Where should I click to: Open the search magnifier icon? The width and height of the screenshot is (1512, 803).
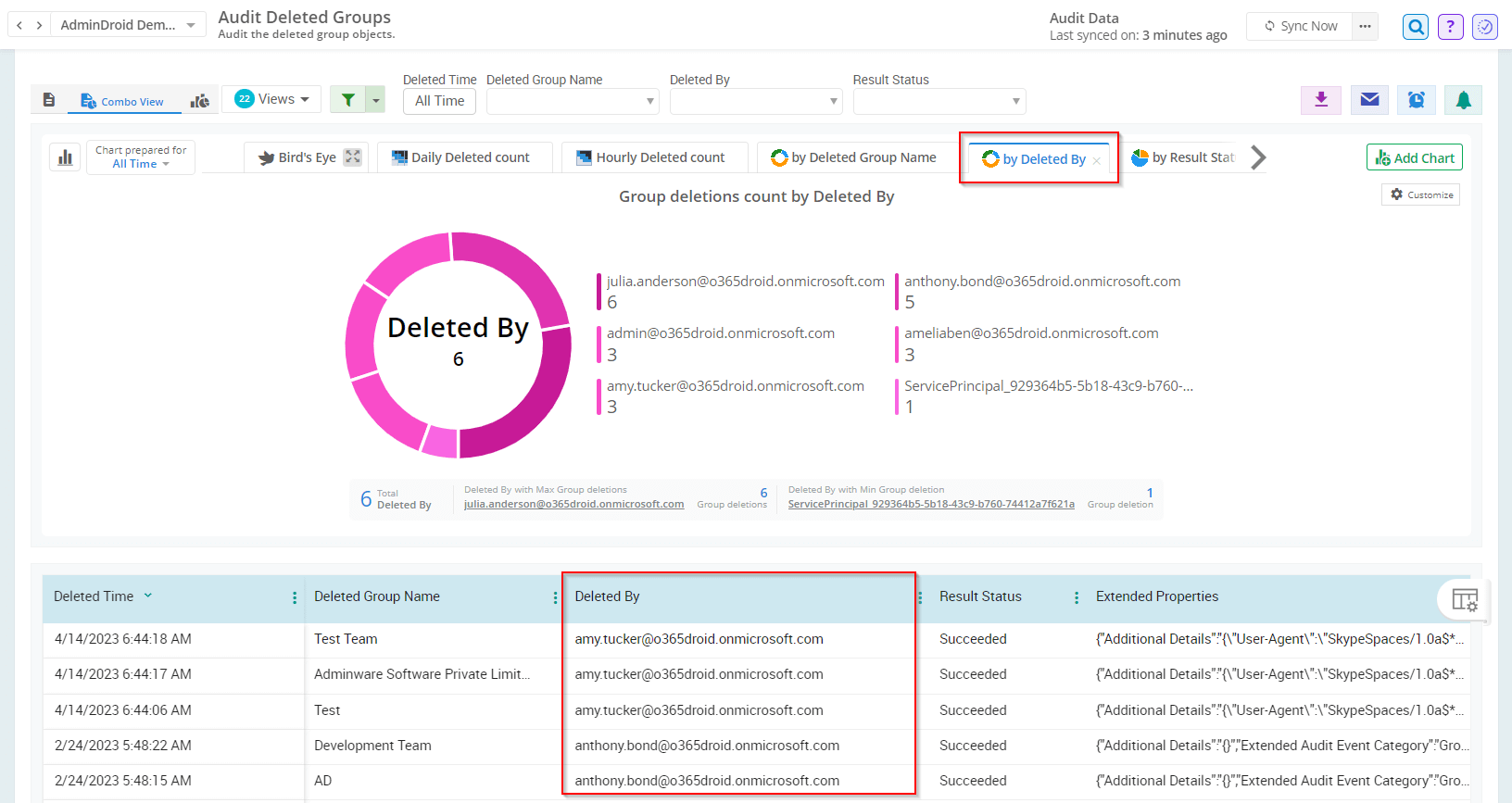[x=1416, y=27]
